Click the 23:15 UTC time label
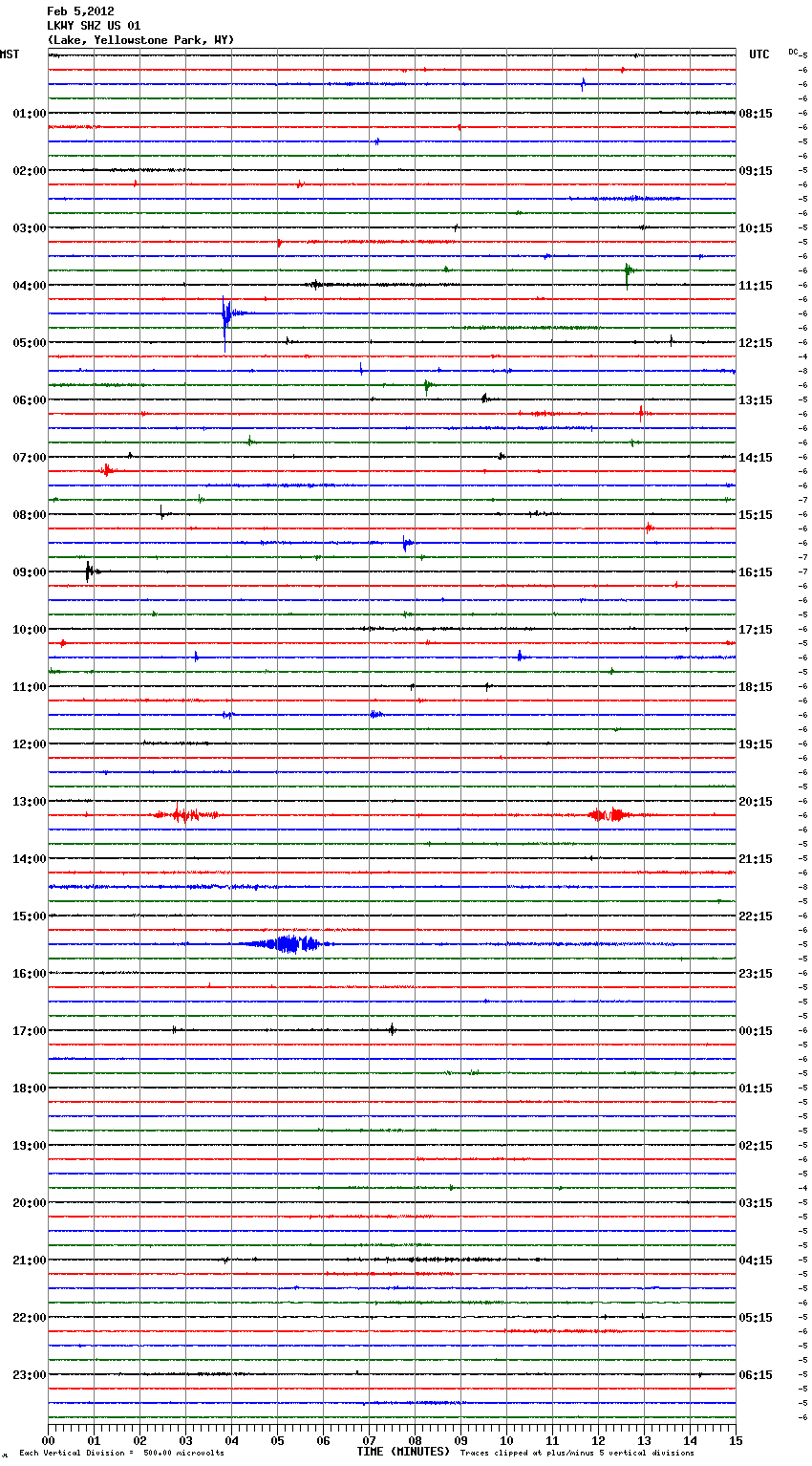This screenshot has height=1466, width=812. [x=756, y=974]
